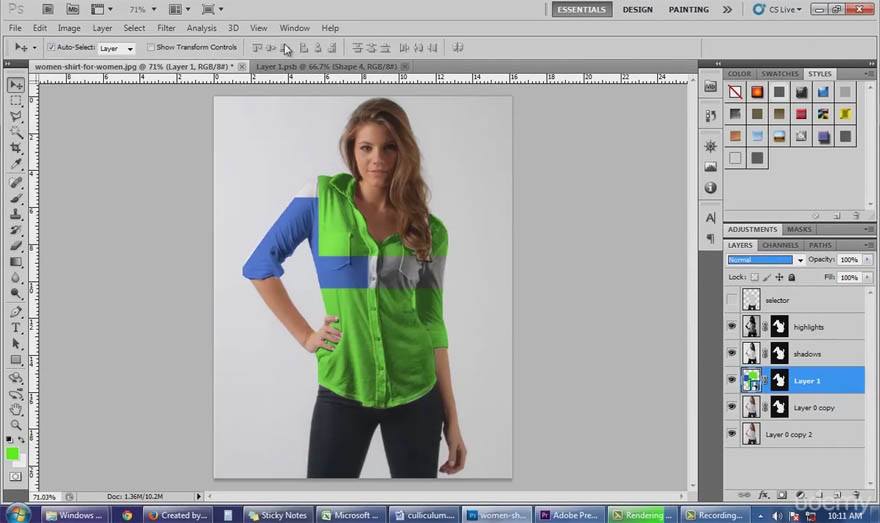Open the Filter menu

pyautogui.click(x=166, y=28)
